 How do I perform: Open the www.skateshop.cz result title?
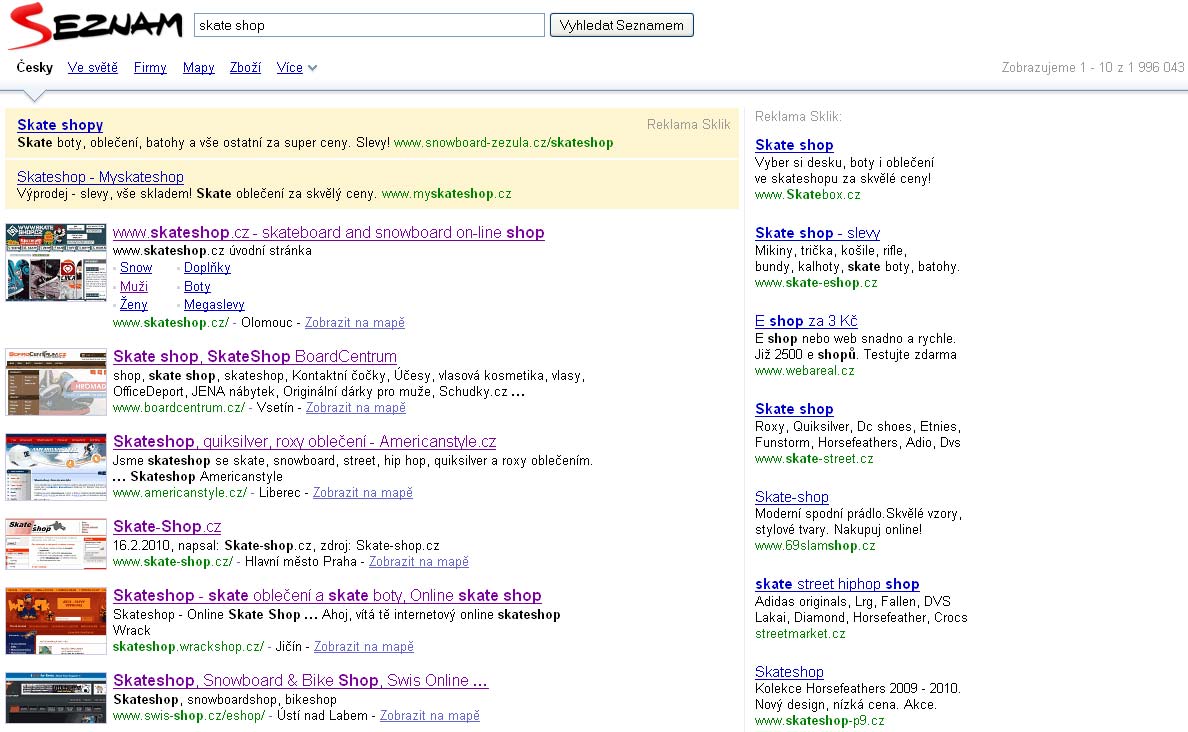click(328, 233)
